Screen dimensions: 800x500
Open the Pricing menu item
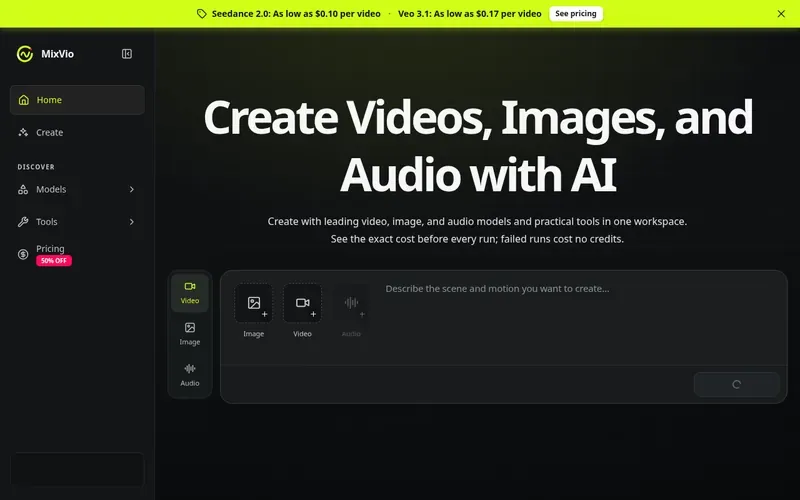77,254
